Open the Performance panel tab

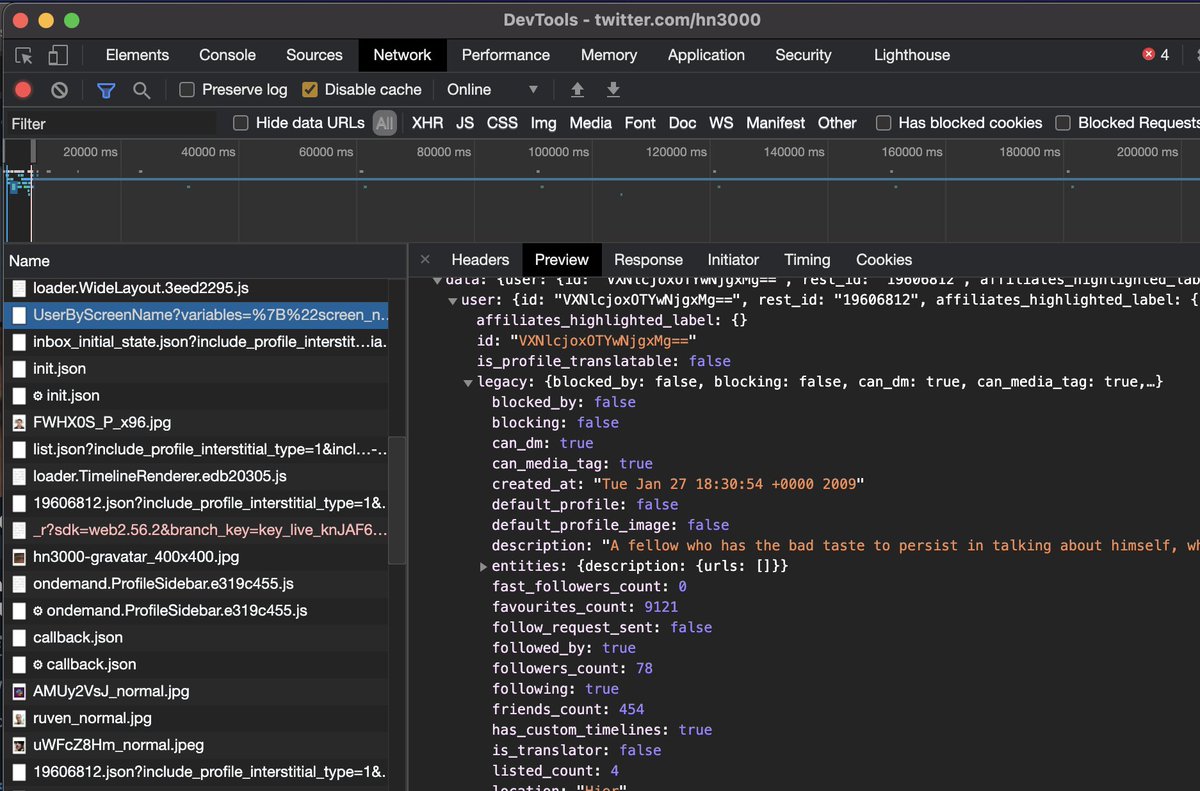(506, 55)
